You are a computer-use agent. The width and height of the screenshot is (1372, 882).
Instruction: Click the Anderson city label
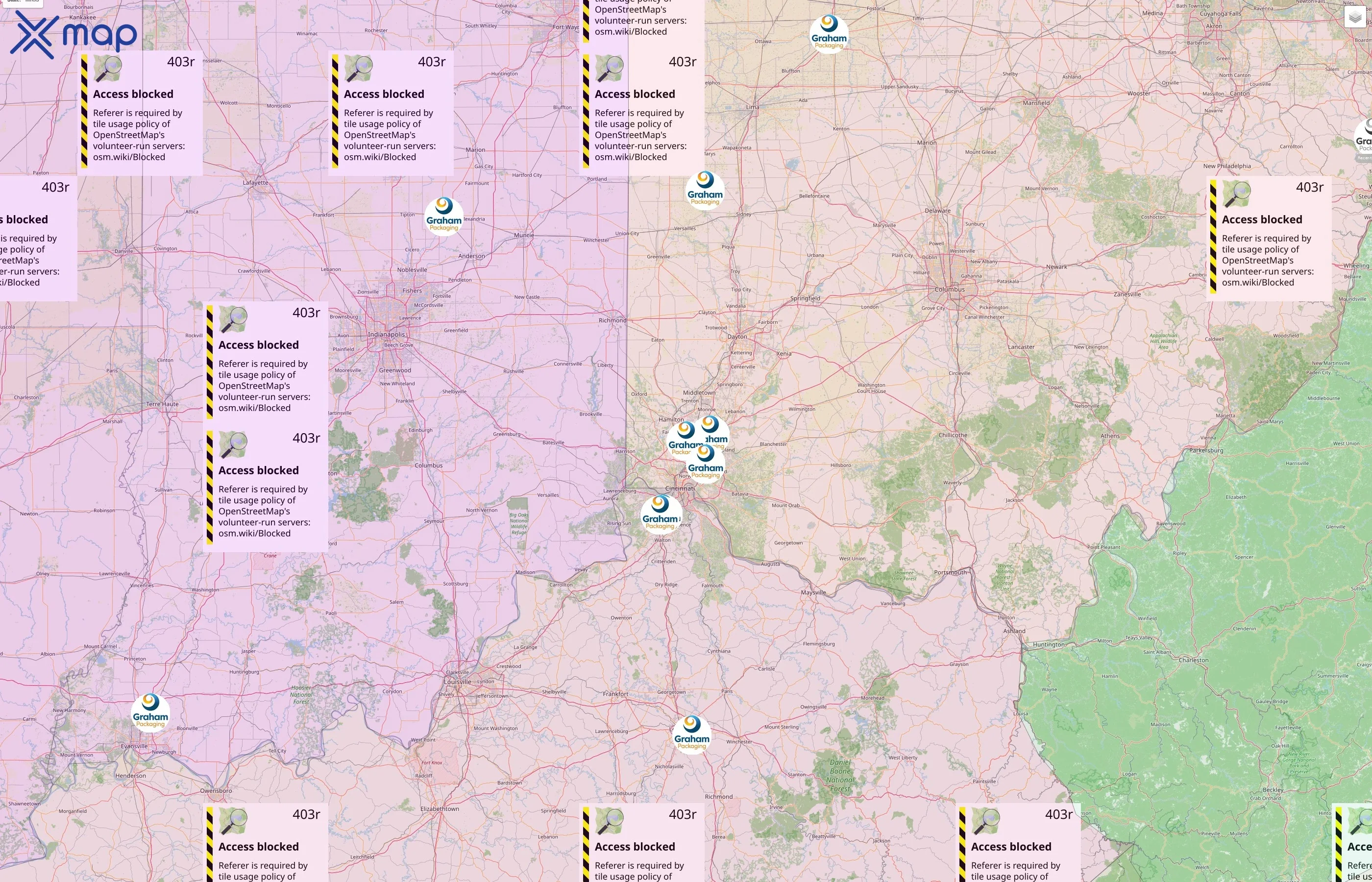471,256
